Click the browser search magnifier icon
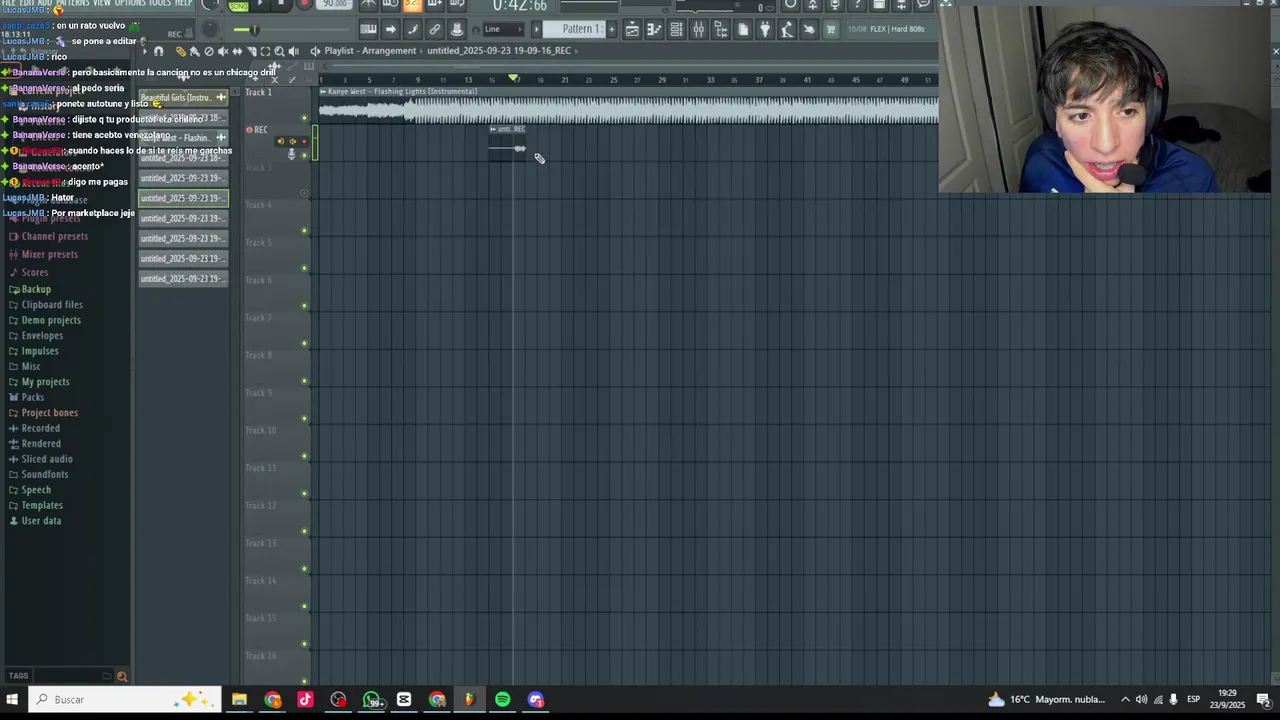 click(122, 676)
